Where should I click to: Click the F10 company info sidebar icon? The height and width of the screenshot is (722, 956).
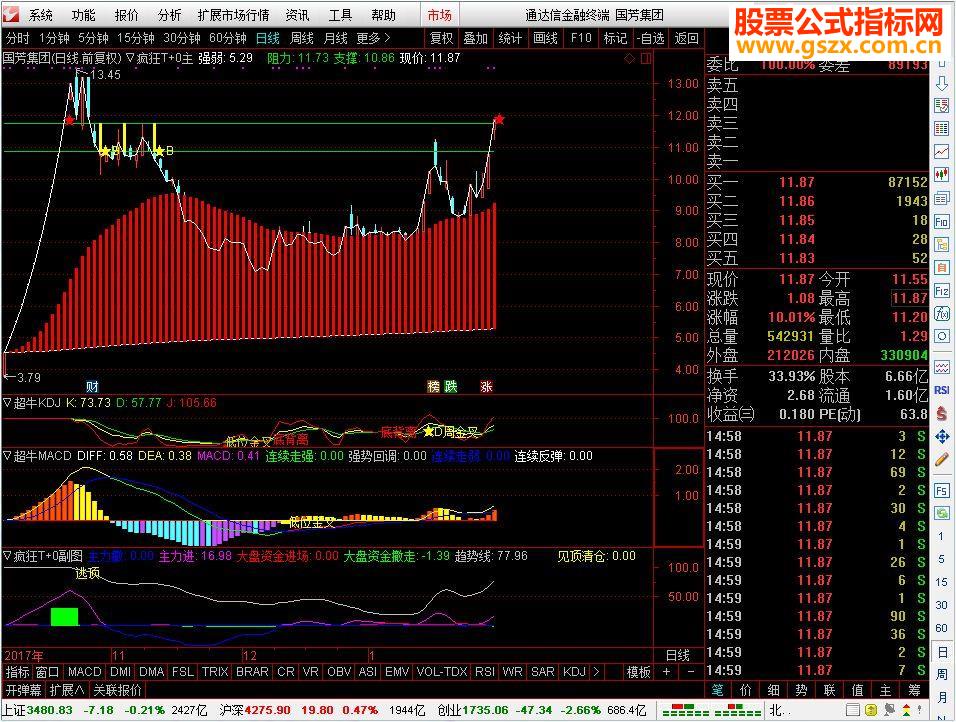tap(942, 221)
